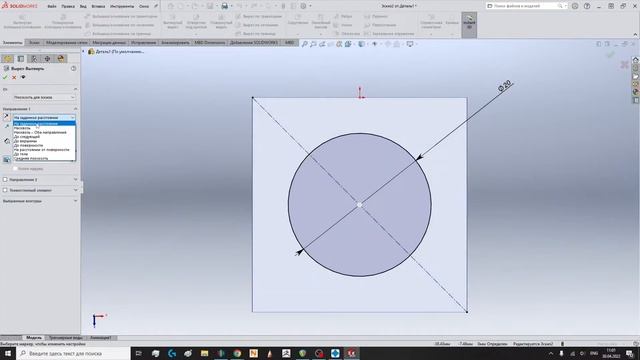Pick До вершины end condition
The image size is (640, 360).
[x=44, y=141]
